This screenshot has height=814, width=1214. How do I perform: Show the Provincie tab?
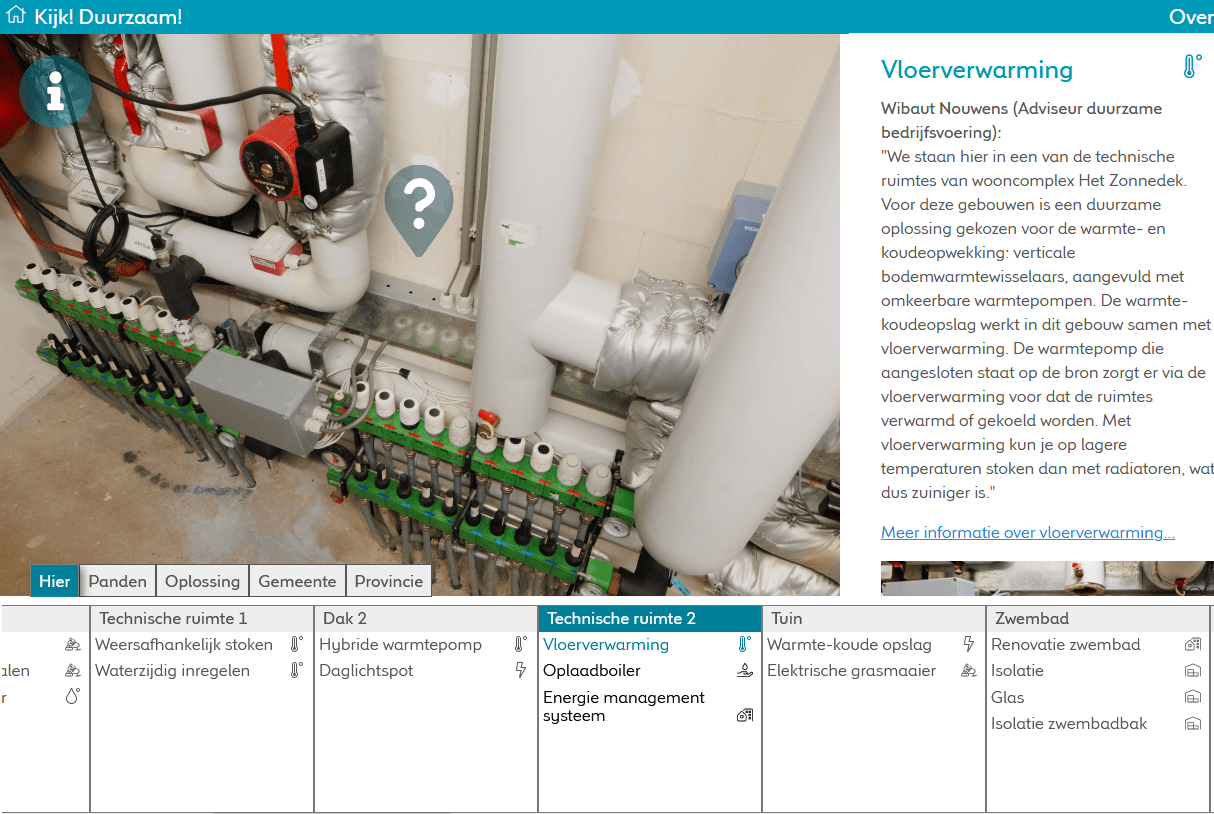pyautogui.click(x=389, y=581)
